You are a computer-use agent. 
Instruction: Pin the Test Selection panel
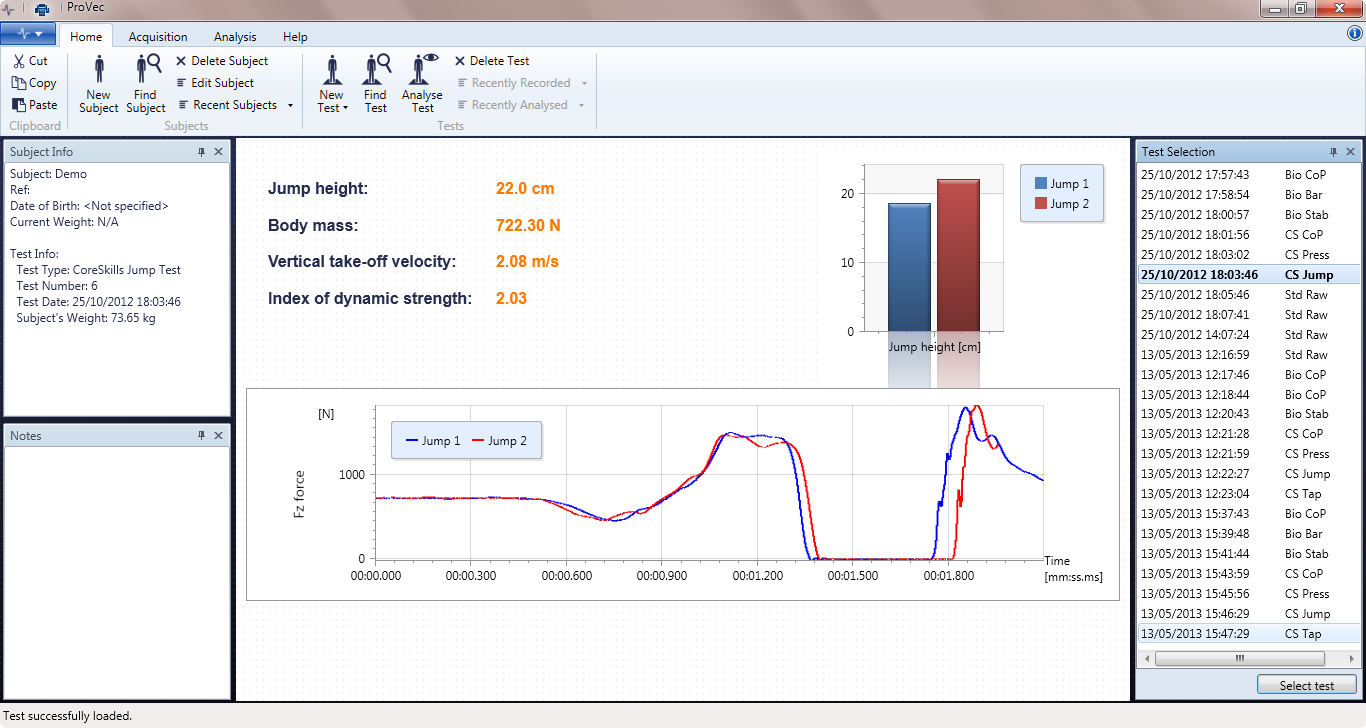[x=1333, y=152]
